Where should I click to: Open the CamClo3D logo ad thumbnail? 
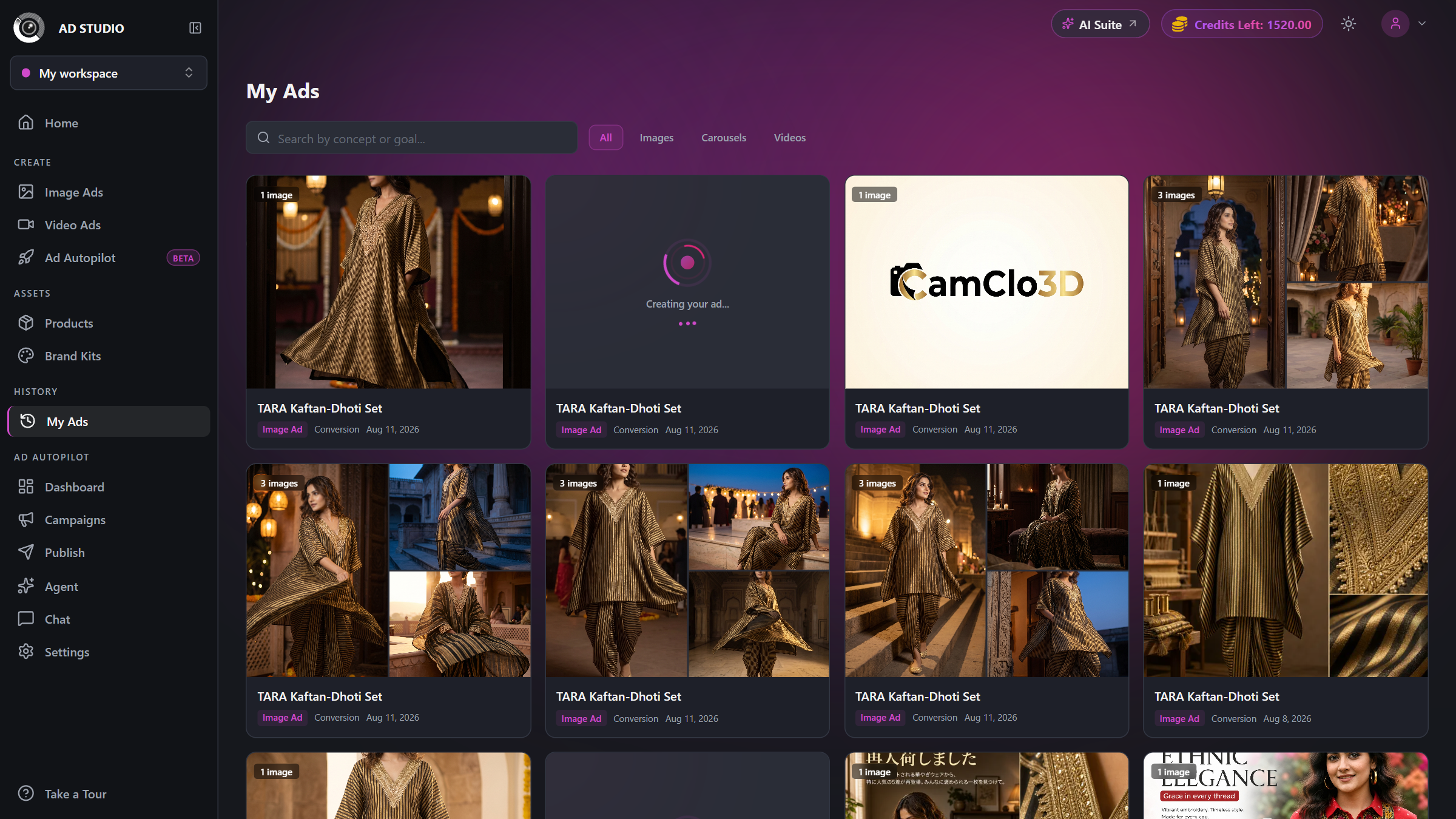[x=986, y=282]
